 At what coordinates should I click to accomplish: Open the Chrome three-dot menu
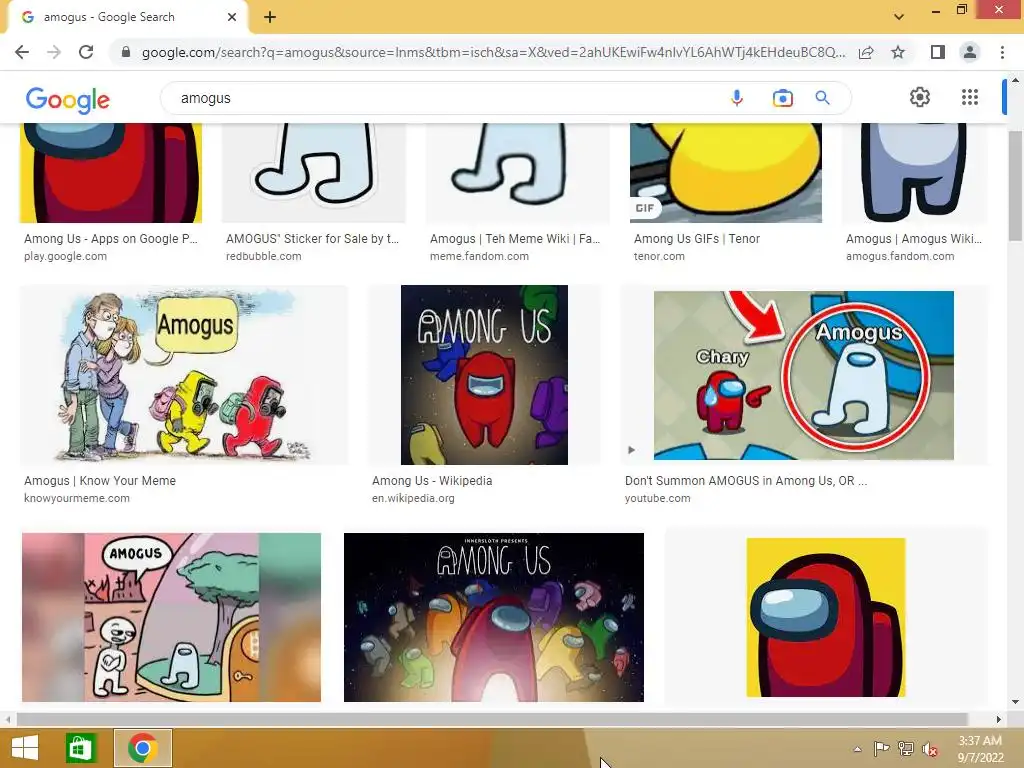tap(1002, 52)
